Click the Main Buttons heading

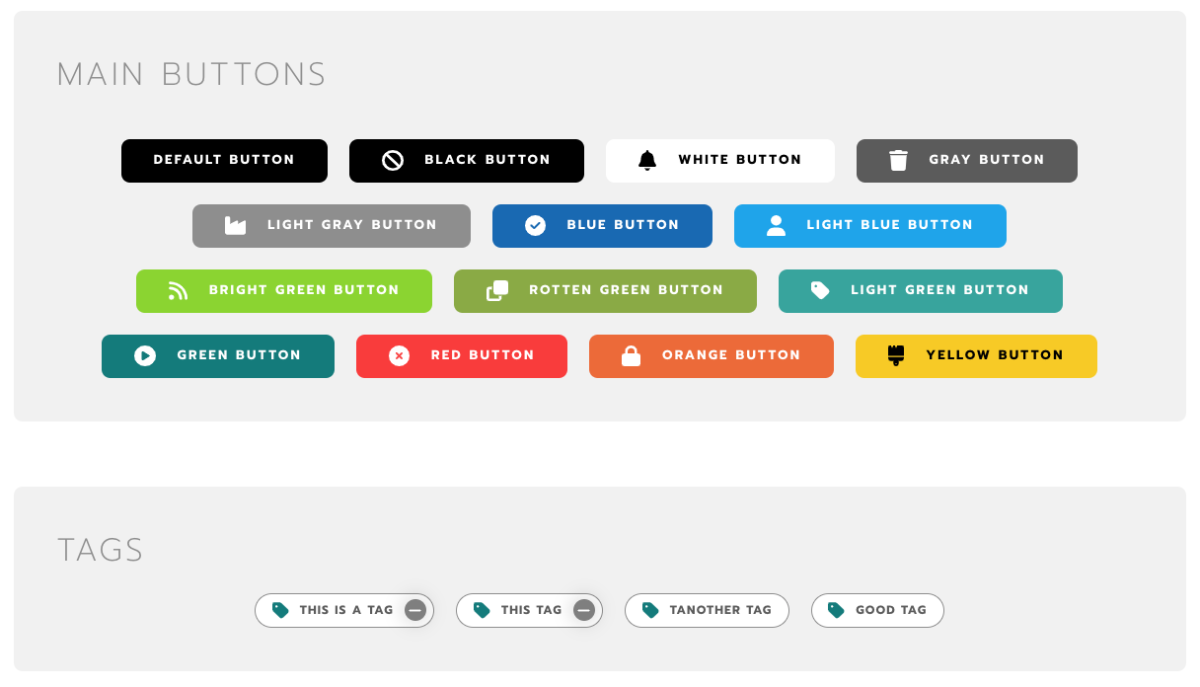coord(191,74)
